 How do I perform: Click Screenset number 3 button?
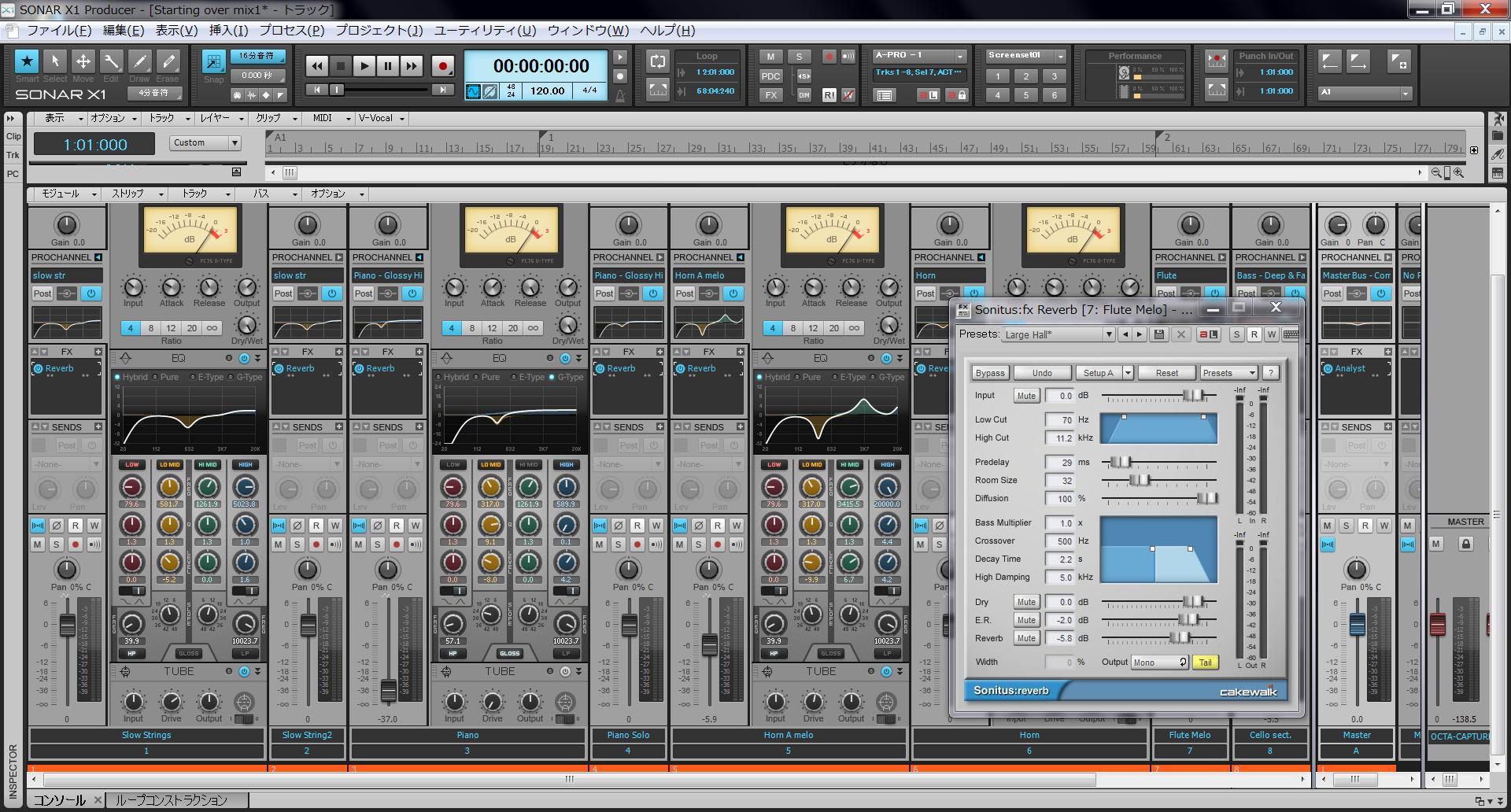[1055, 76]
